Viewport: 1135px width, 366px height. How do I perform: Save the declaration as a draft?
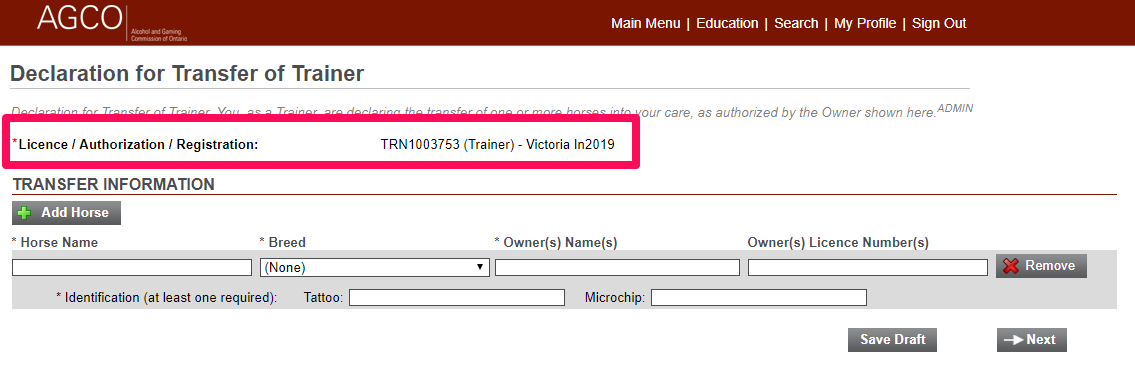point(892,340)
